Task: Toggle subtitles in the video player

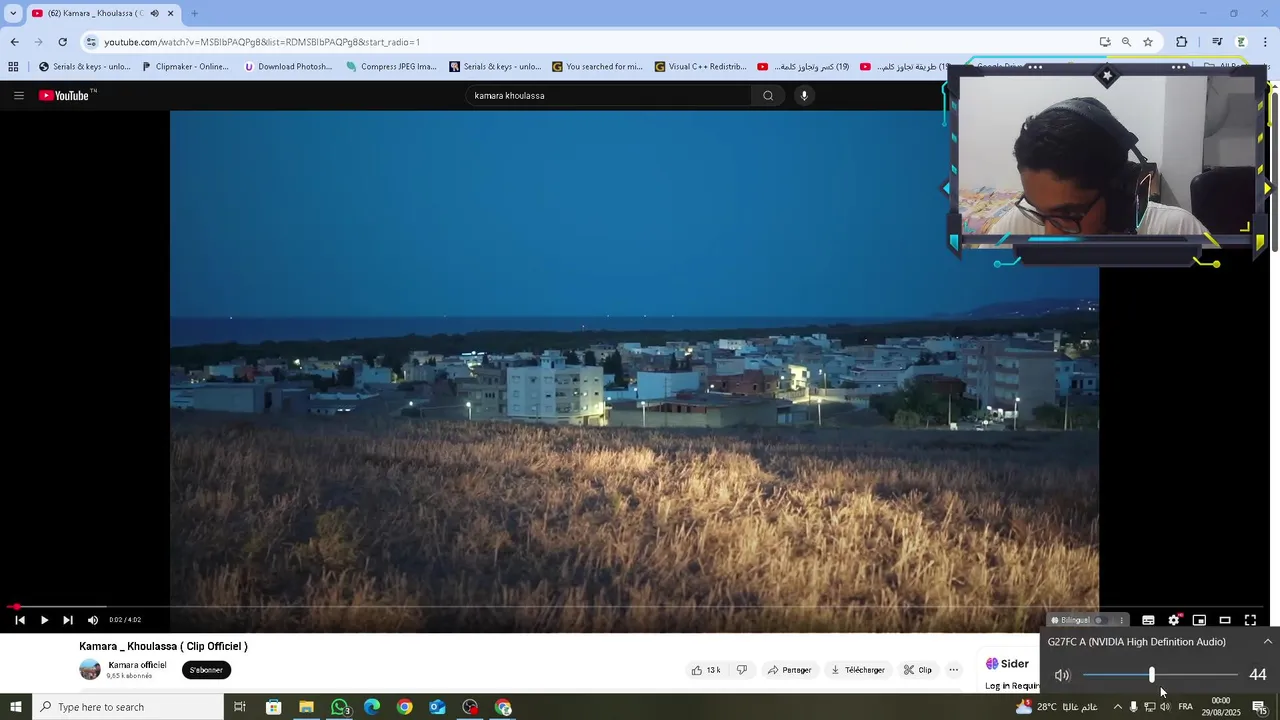Action: point(1148,620)
